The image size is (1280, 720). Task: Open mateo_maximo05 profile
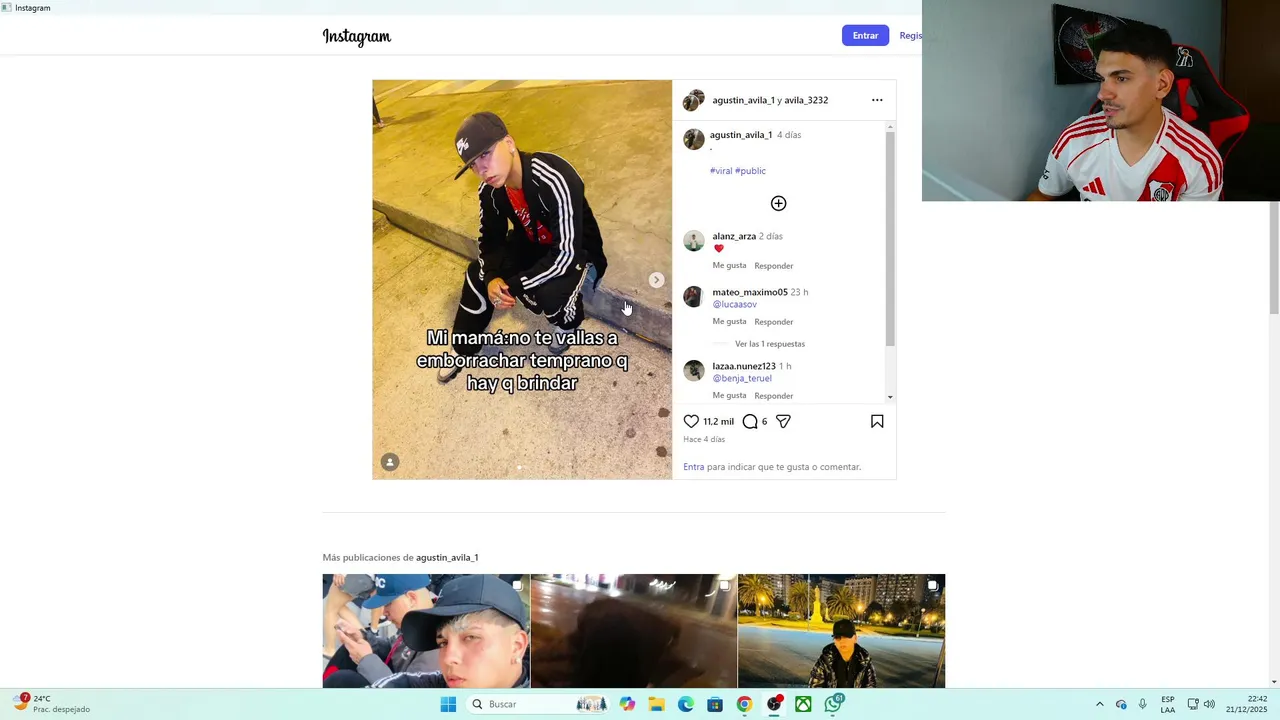click(750, 292)
